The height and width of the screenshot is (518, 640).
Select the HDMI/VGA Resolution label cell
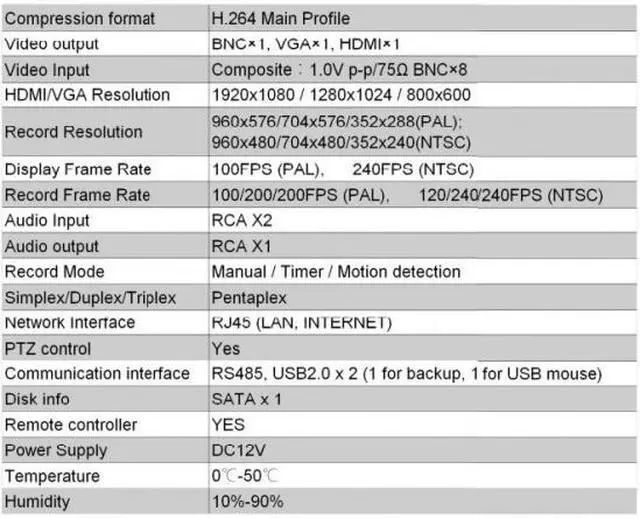[88, 95]
